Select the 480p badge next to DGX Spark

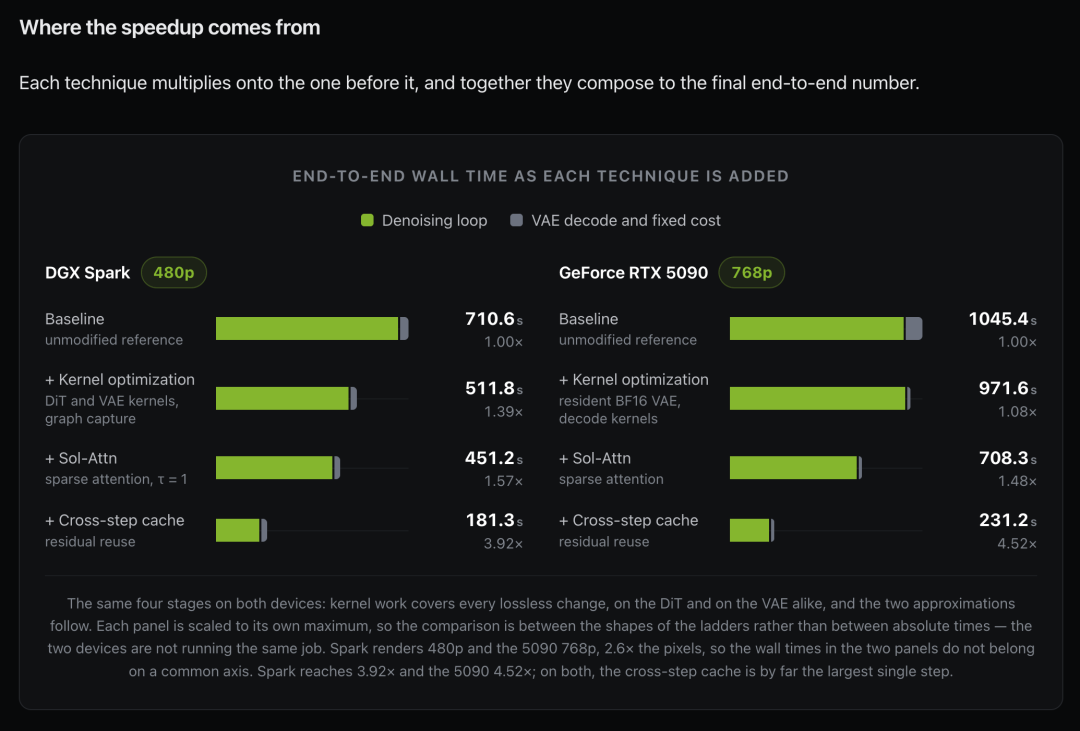tap(174, 273)
